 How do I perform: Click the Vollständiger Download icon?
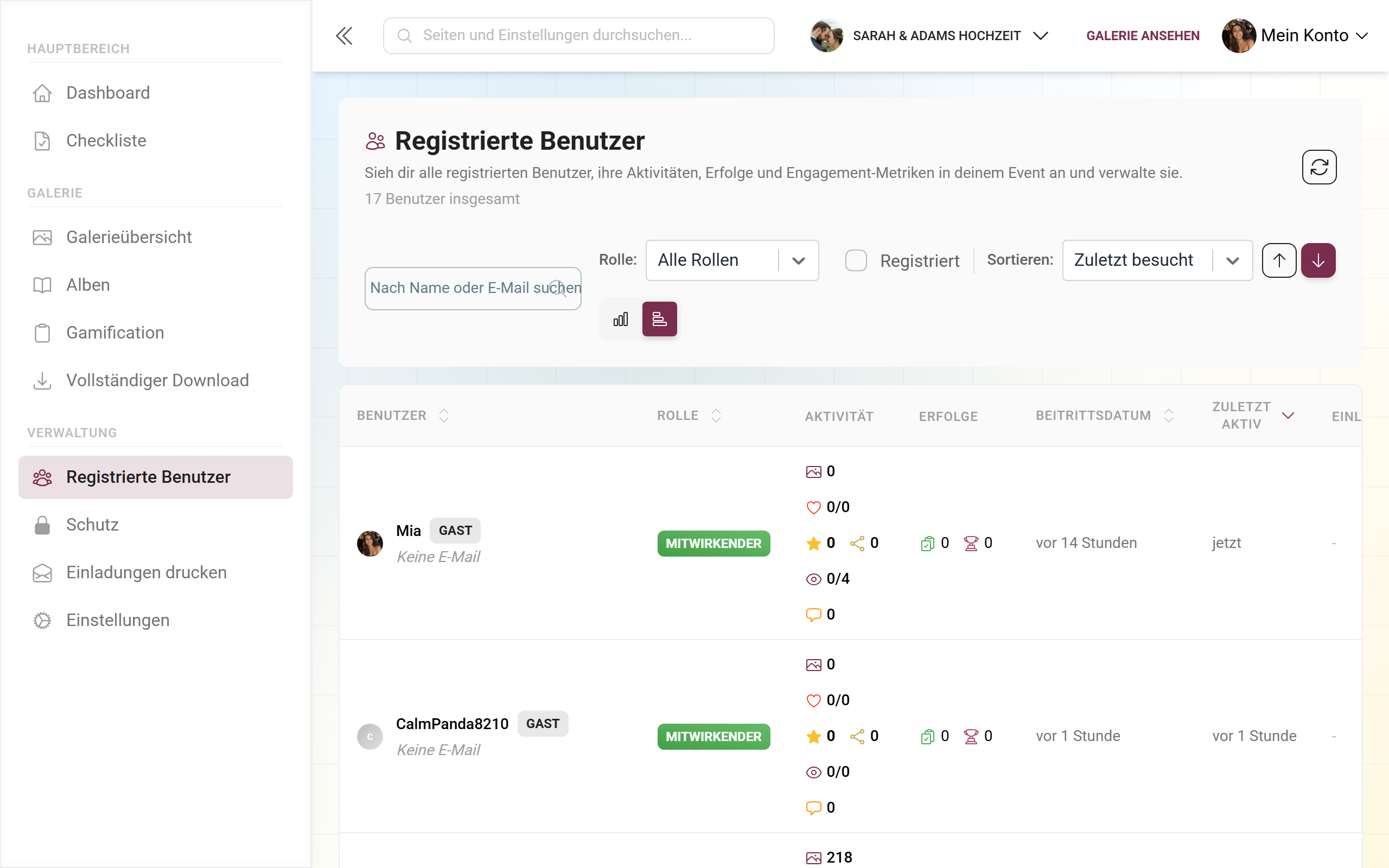[x=42, y=381]
